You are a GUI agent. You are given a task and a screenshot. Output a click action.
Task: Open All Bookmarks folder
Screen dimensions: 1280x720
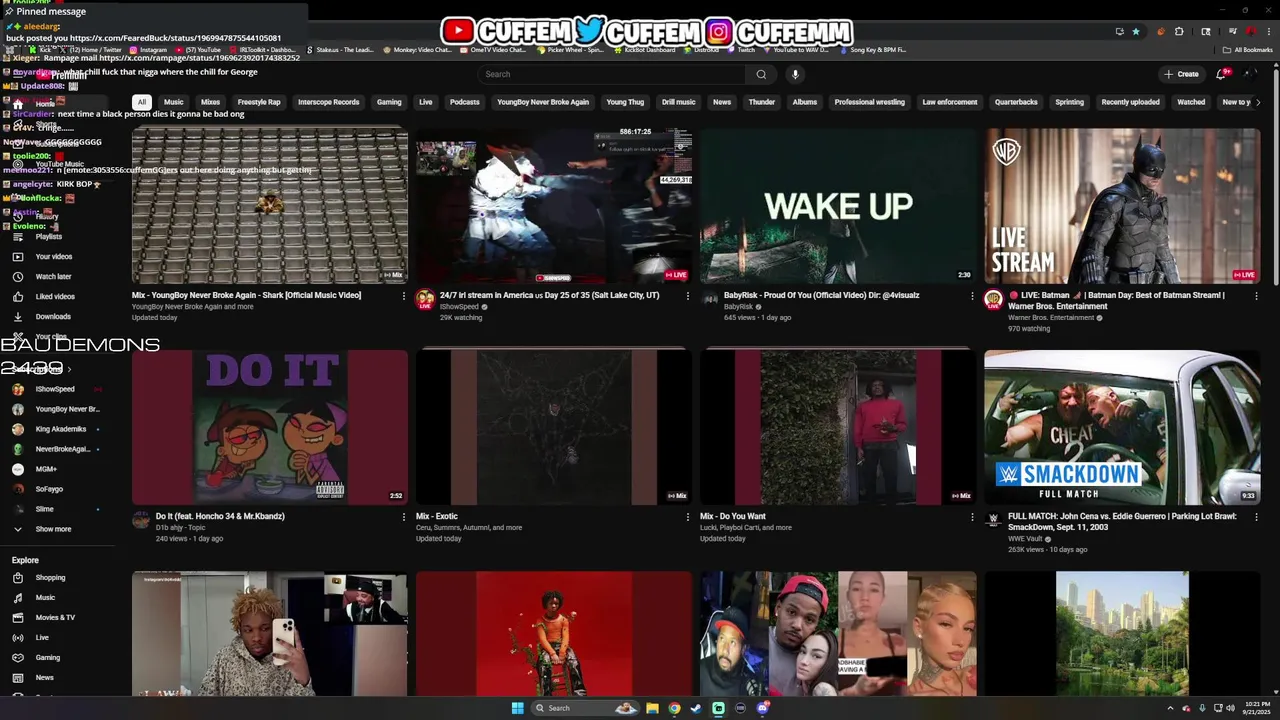[1247, 49]
